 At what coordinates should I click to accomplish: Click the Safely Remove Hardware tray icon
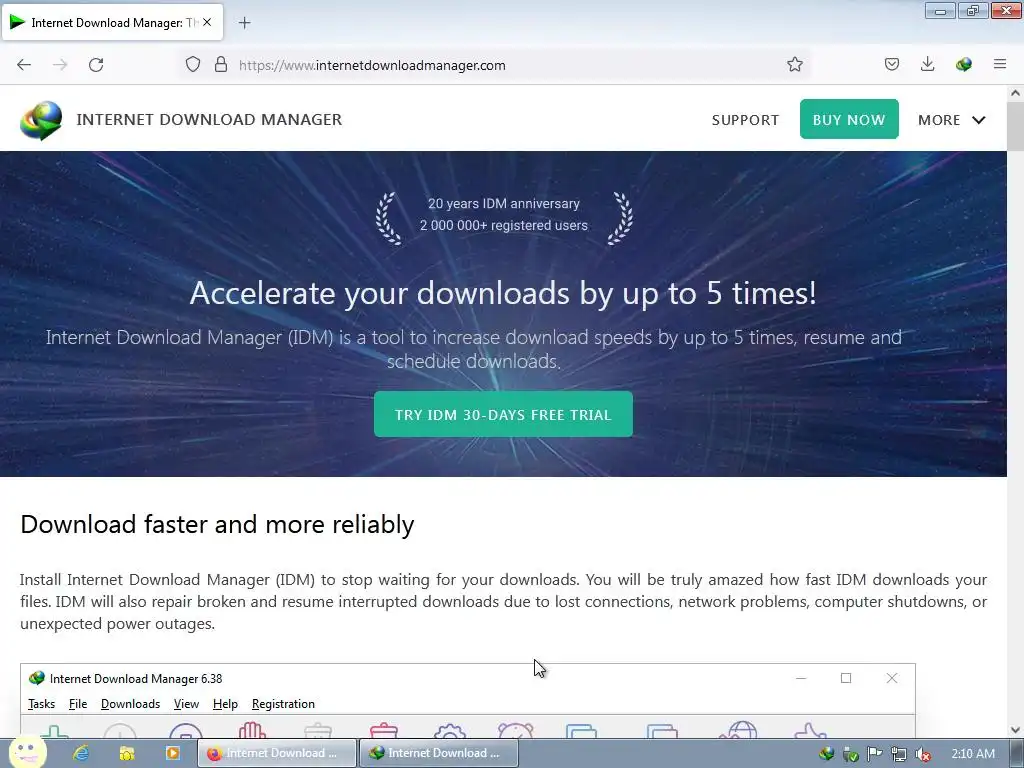tap(850, 754)
